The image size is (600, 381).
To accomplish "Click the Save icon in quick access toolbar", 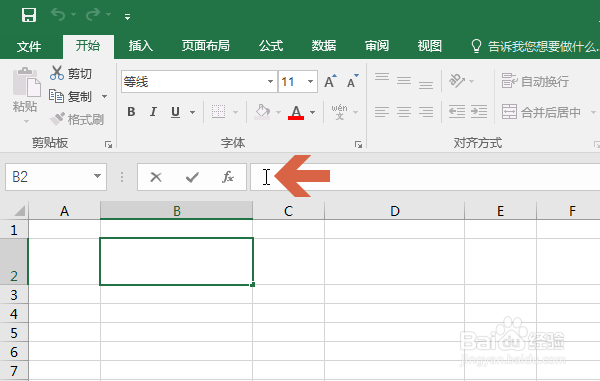I will click(29, 15).
